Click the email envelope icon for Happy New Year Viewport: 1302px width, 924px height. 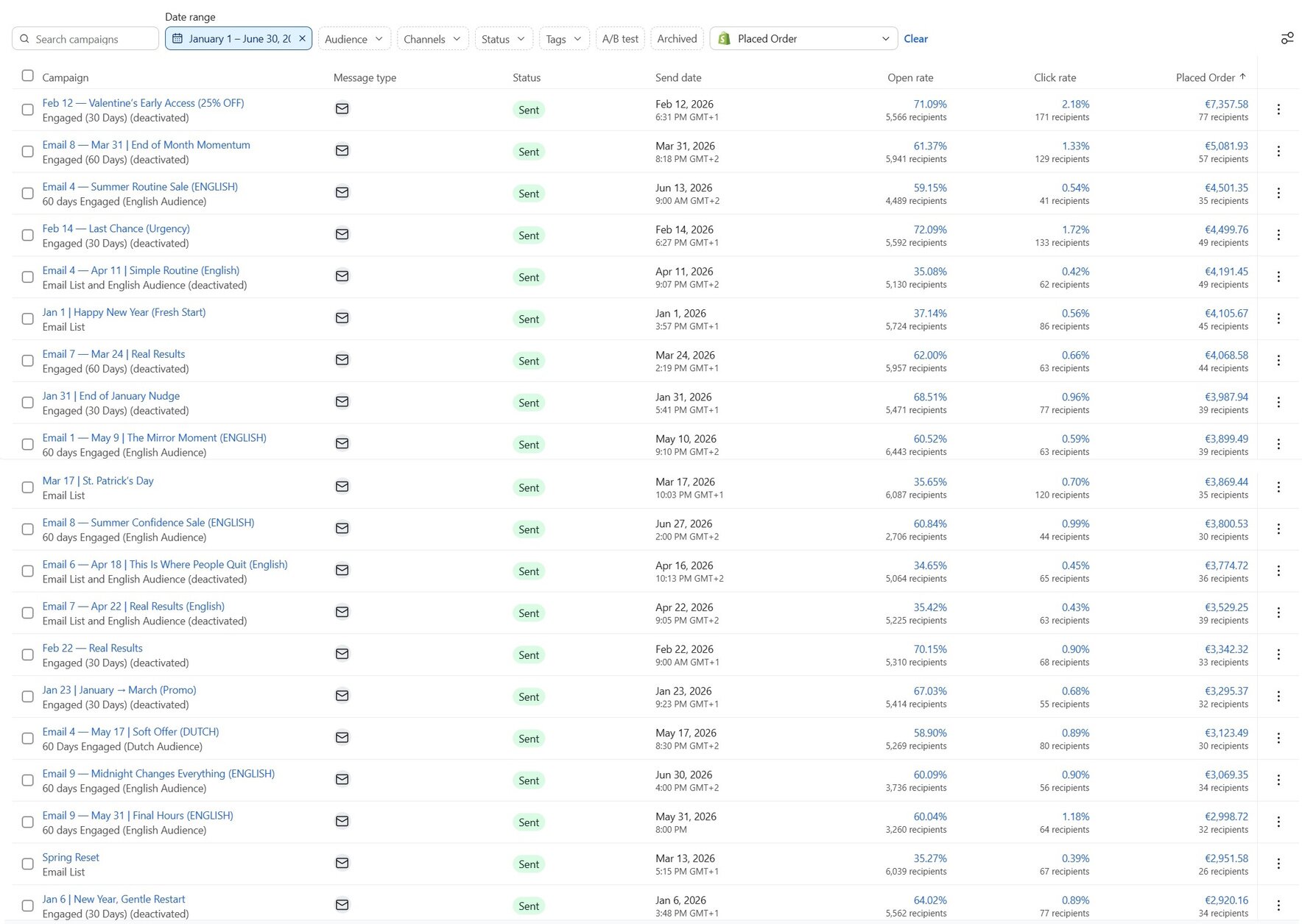[x=342, y=318]
